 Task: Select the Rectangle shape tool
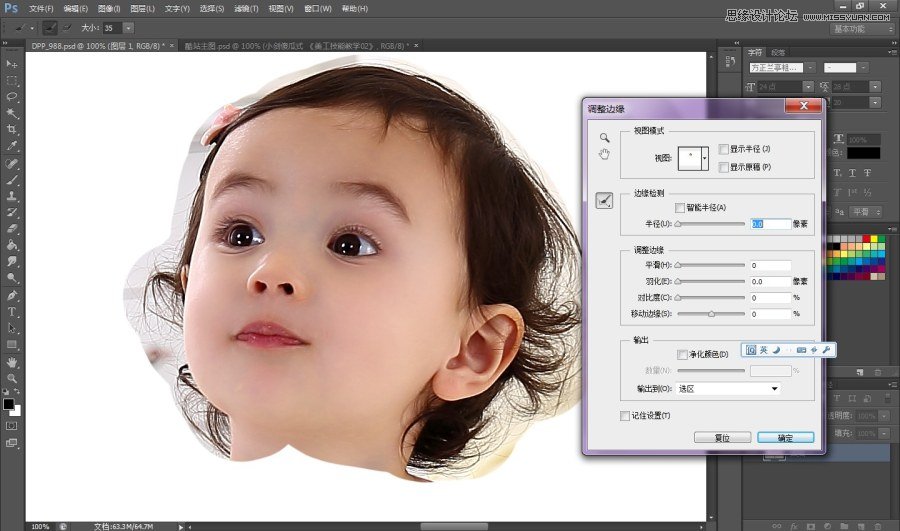coord(11,344)
